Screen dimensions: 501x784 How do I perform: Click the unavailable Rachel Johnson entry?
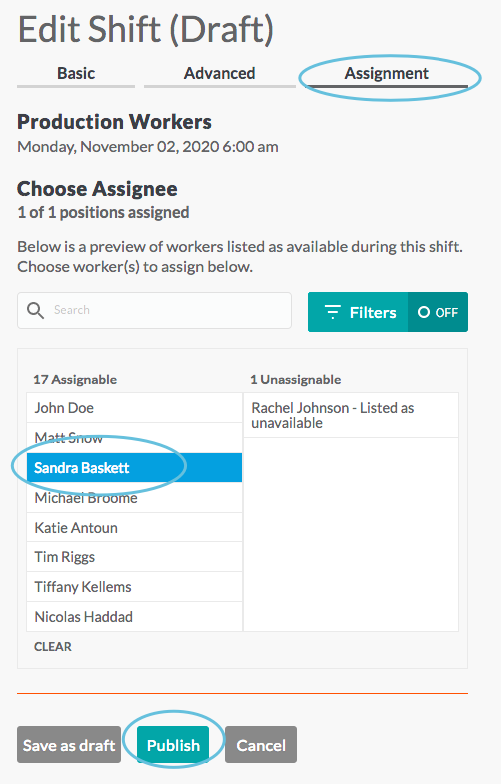(351, 416)
